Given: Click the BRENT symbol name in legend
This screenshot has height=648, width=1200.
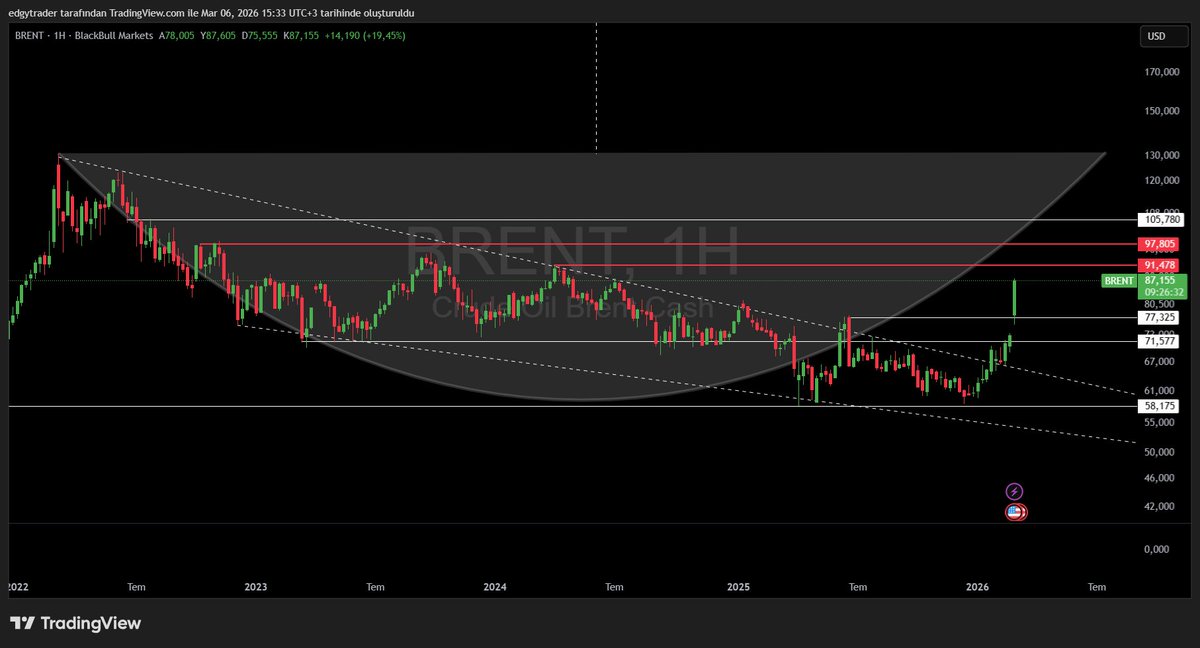Looking at the screenshot, I should pyautogui.click(x=30, y=35).
